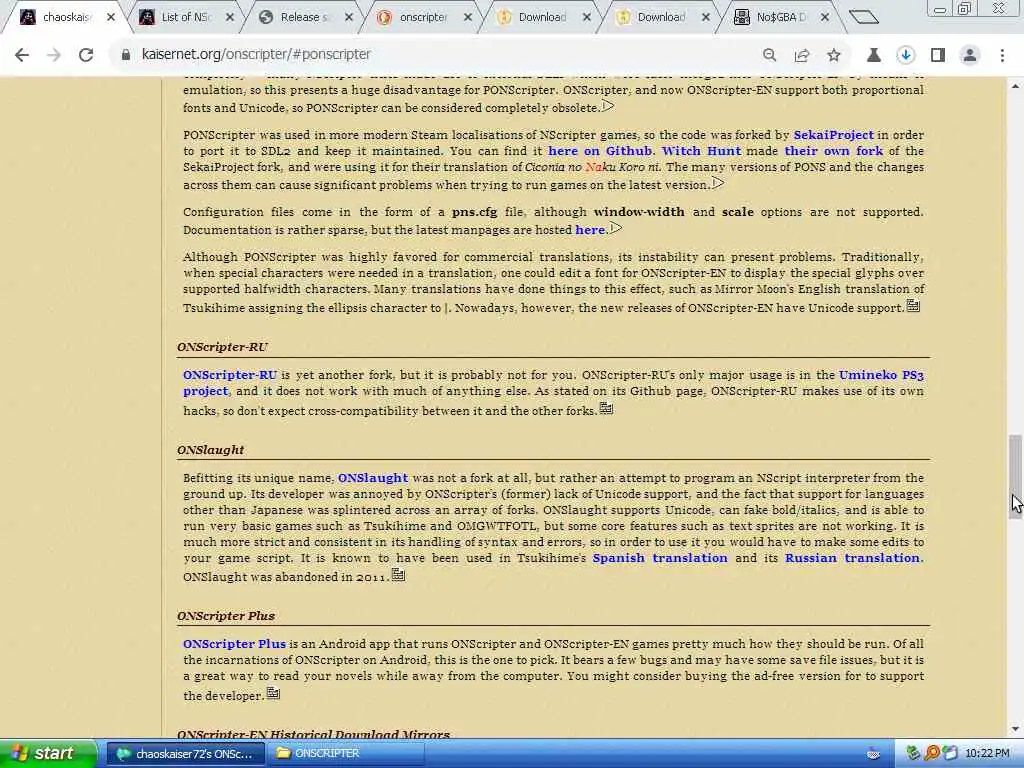
Task: Click the scrollbar up arrow
Action: 1015,86
